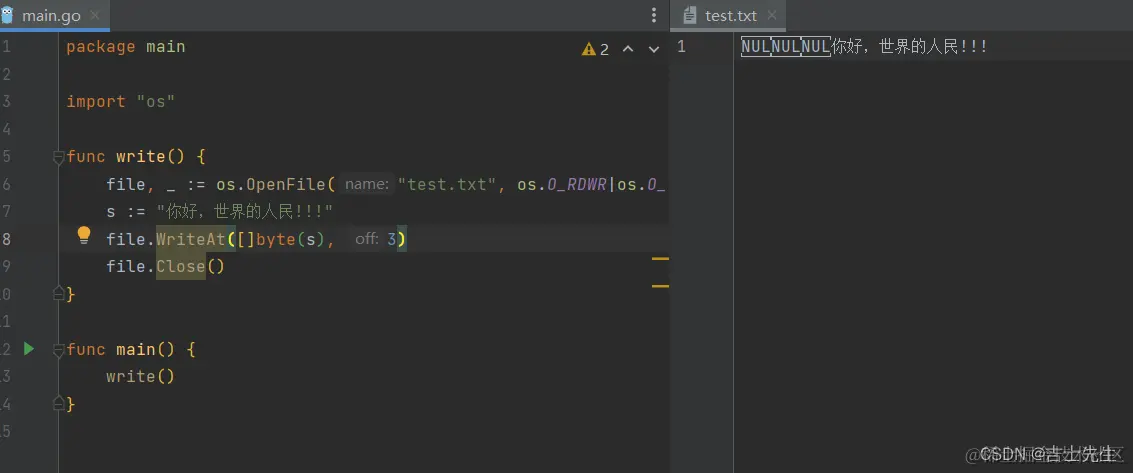Run main function with green gutter arrow
This screenshot has width=1133, height=473.
point(28,349)
